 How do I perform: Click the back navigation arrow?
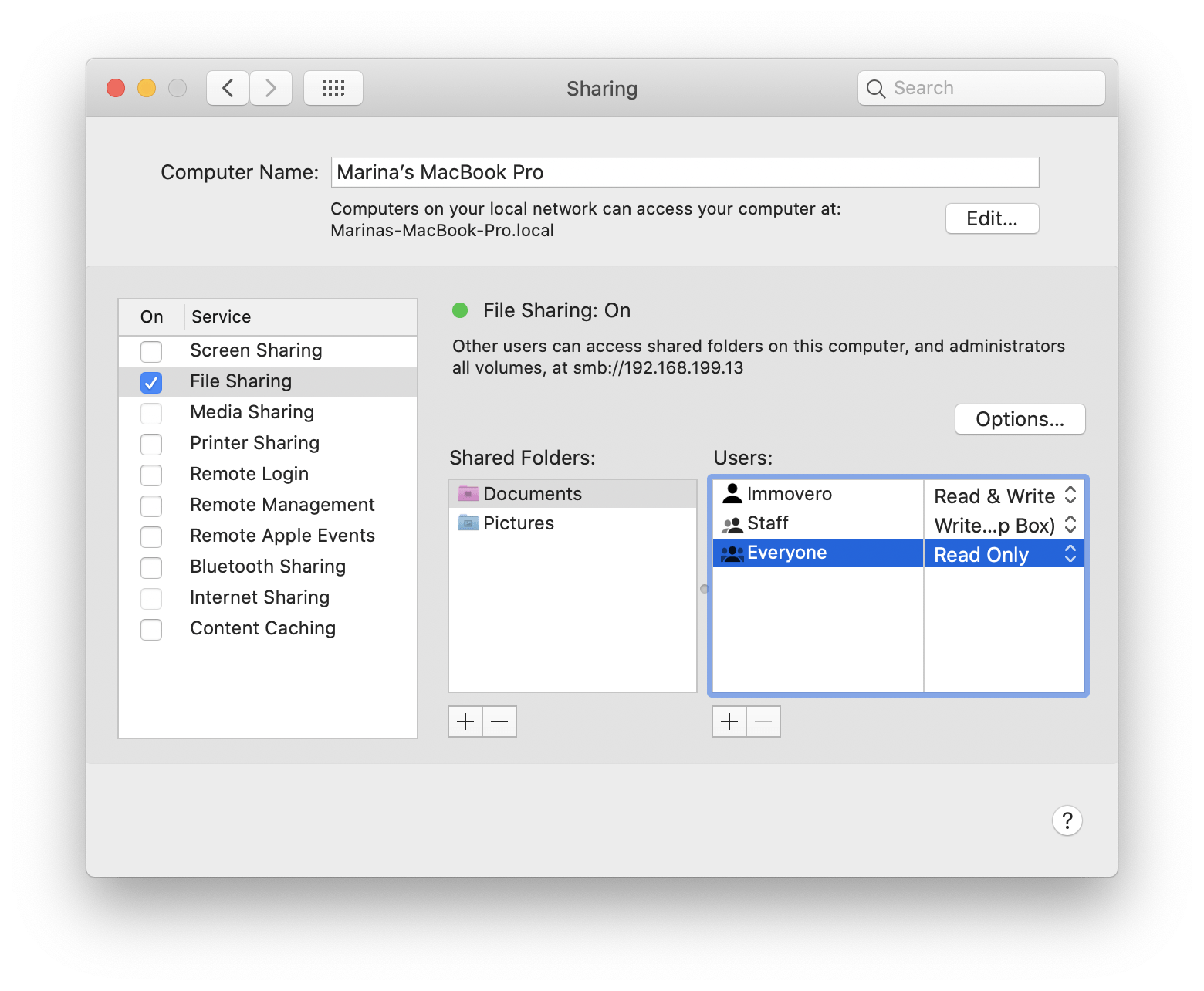click(227, 87)
